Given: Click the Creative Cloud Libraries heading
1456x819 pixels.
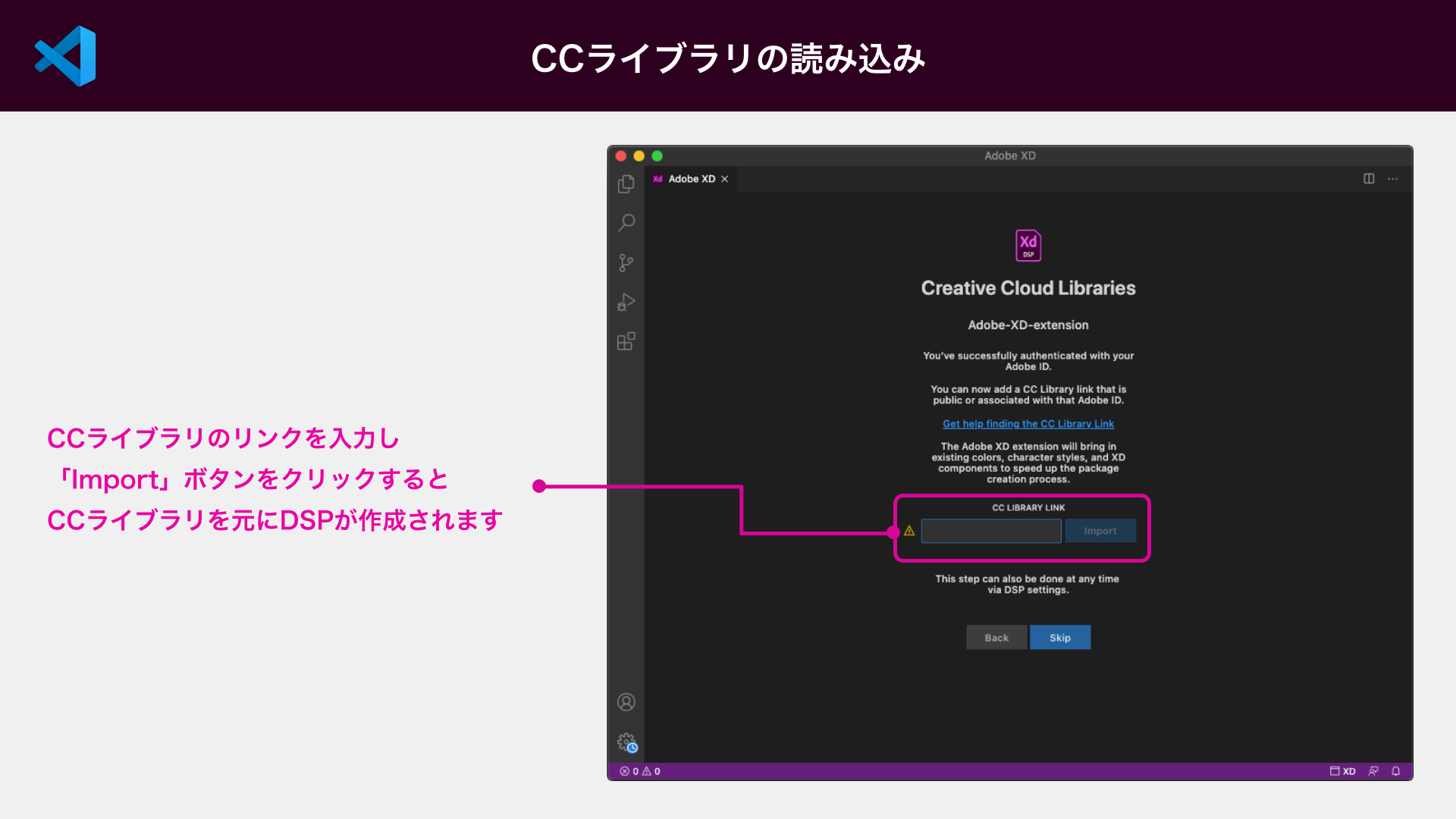Looking at the screenshot, I should (x=1028, y=288).
